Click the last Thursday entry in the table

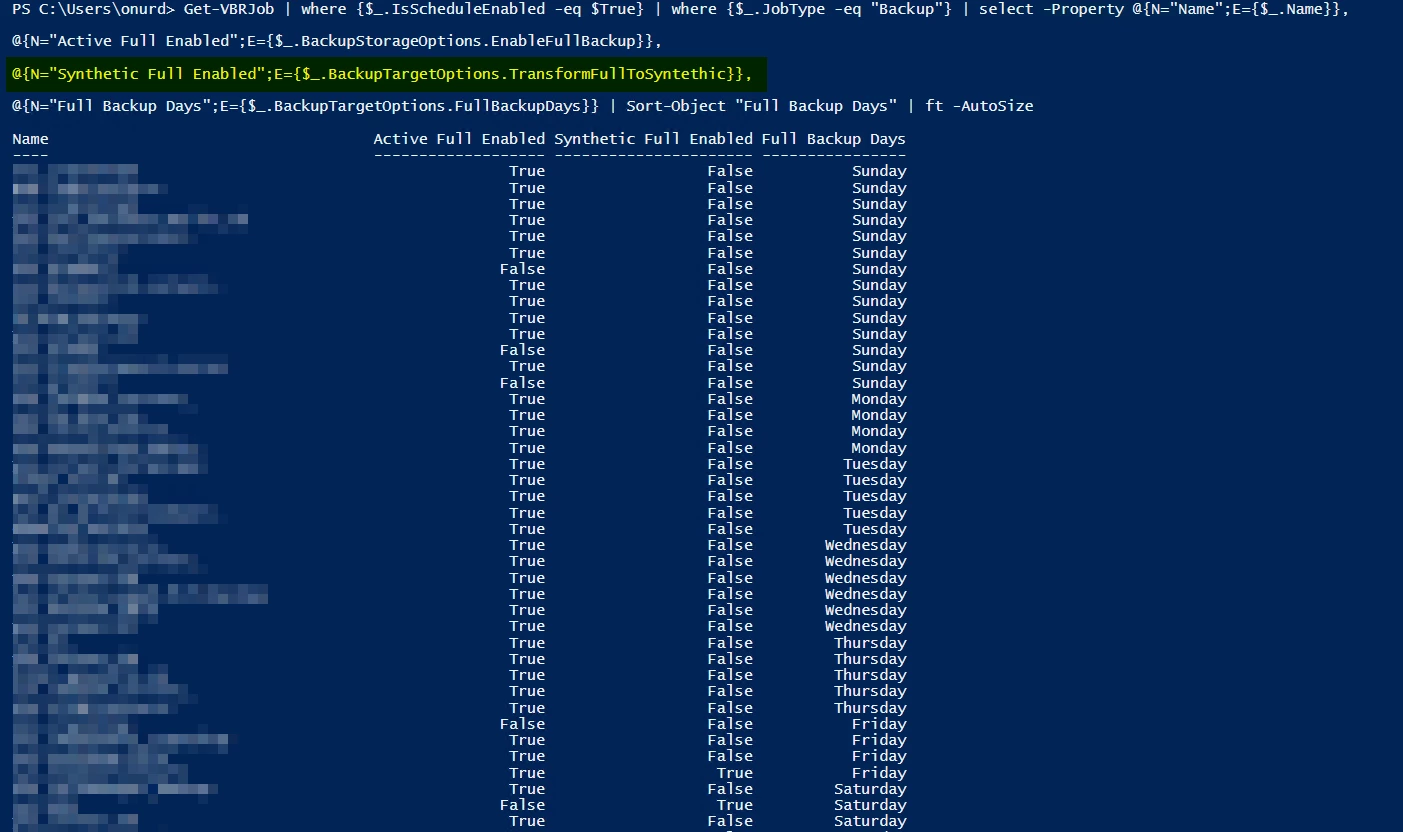[870, 708]
